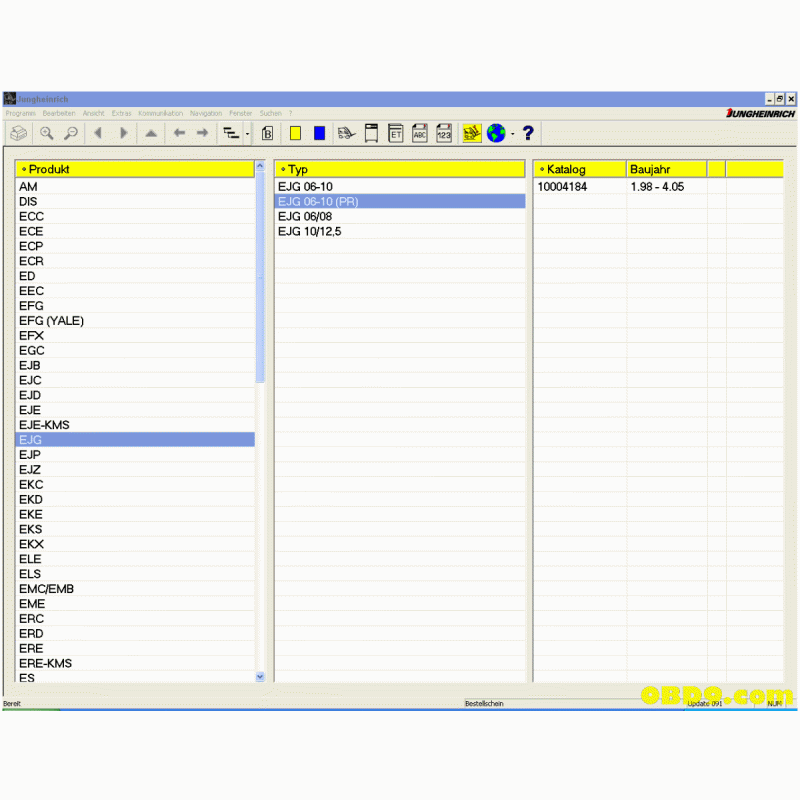Select product AM in the Produkt list
Viewport: 800px width, 800px height.
135,187
